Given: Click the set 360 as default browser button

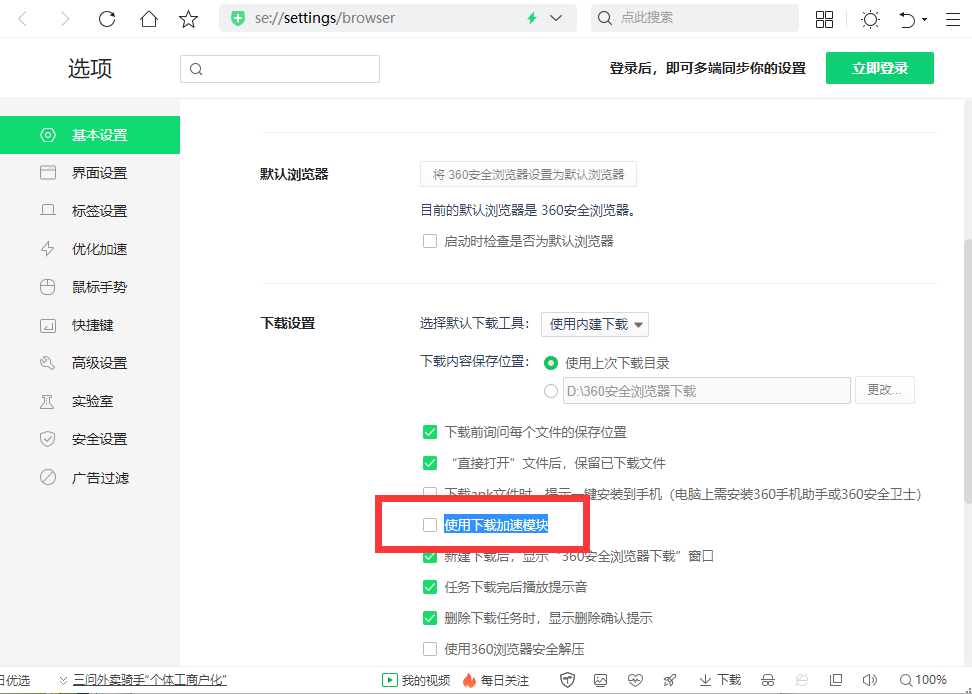Looking at the screenshot, I should [x=528, y=174].
